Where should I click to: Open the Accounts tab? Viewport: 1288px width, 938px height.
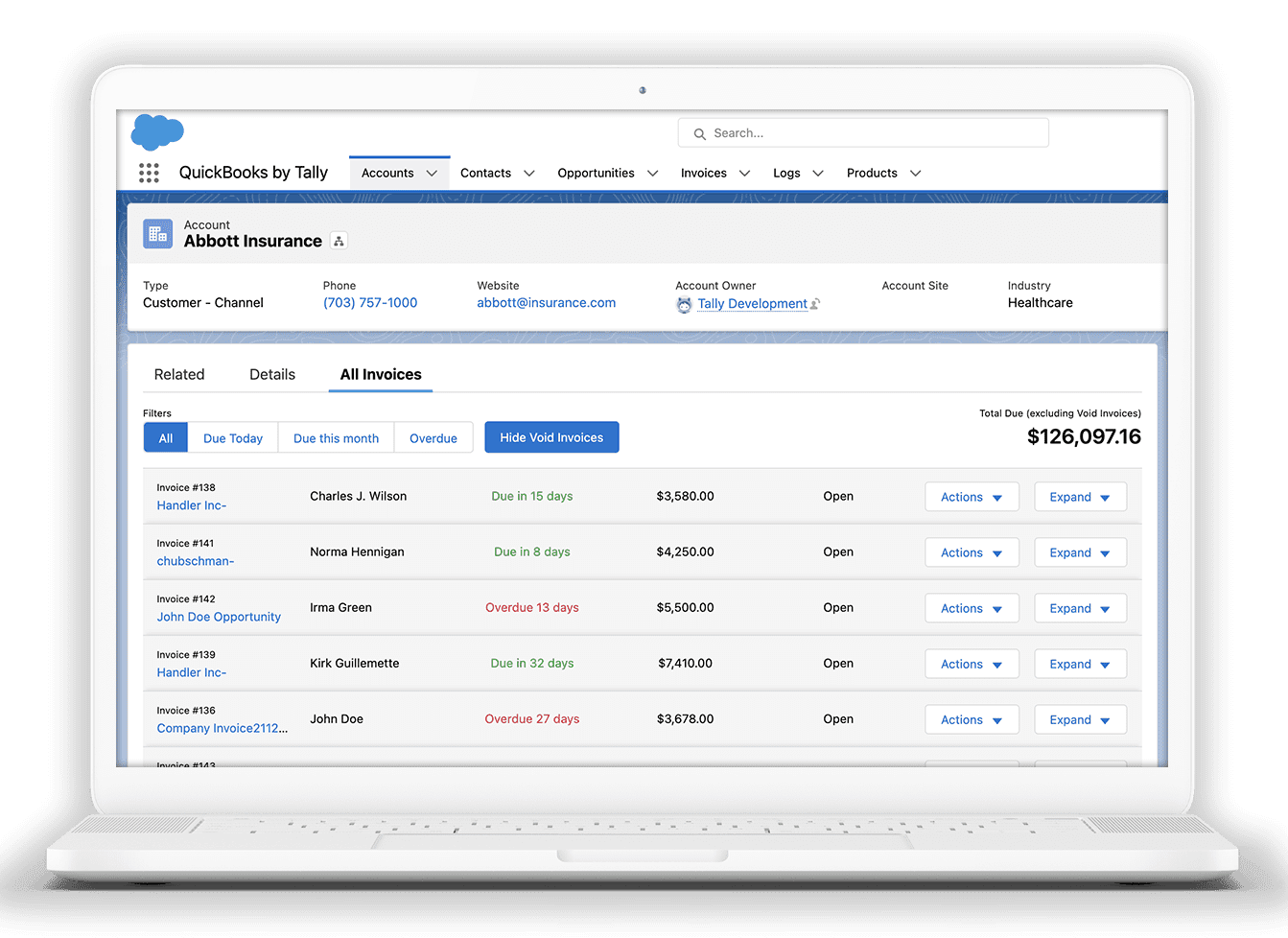click(387, 174)
